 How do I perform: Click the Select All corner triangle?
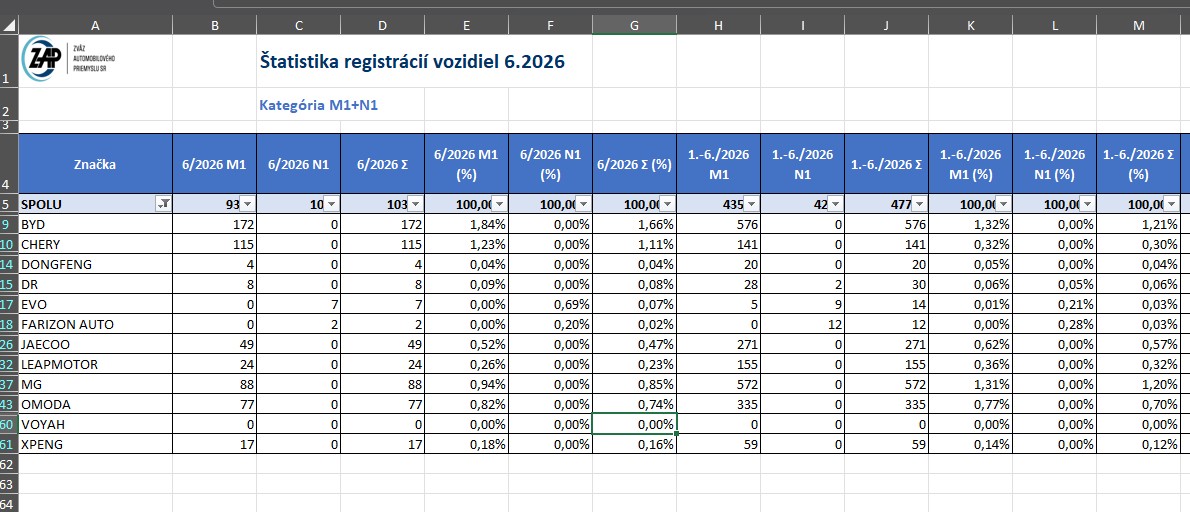(9, 25)
